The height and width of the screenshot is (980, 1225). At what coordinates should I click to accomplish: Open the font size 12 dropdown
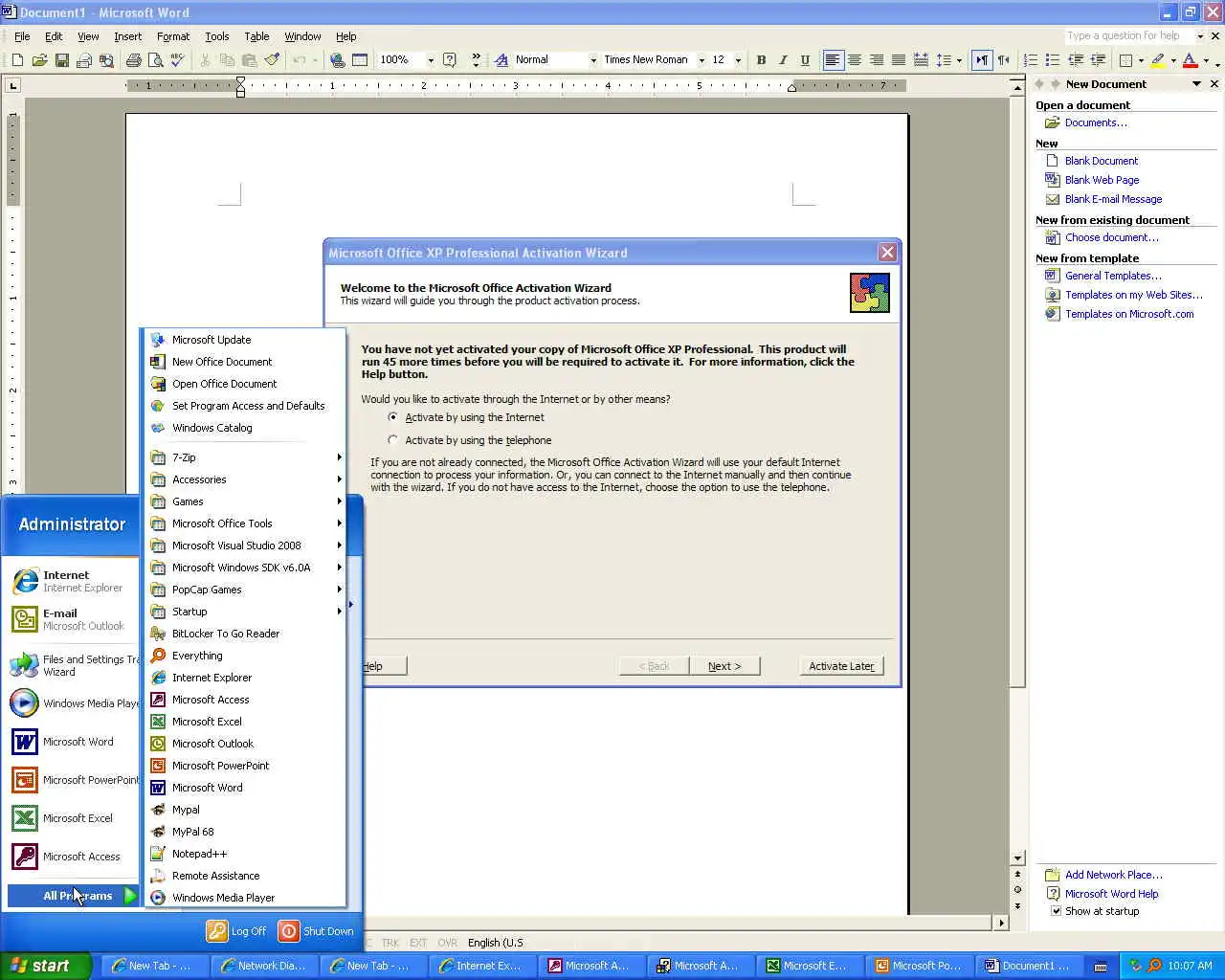point(739,60)
